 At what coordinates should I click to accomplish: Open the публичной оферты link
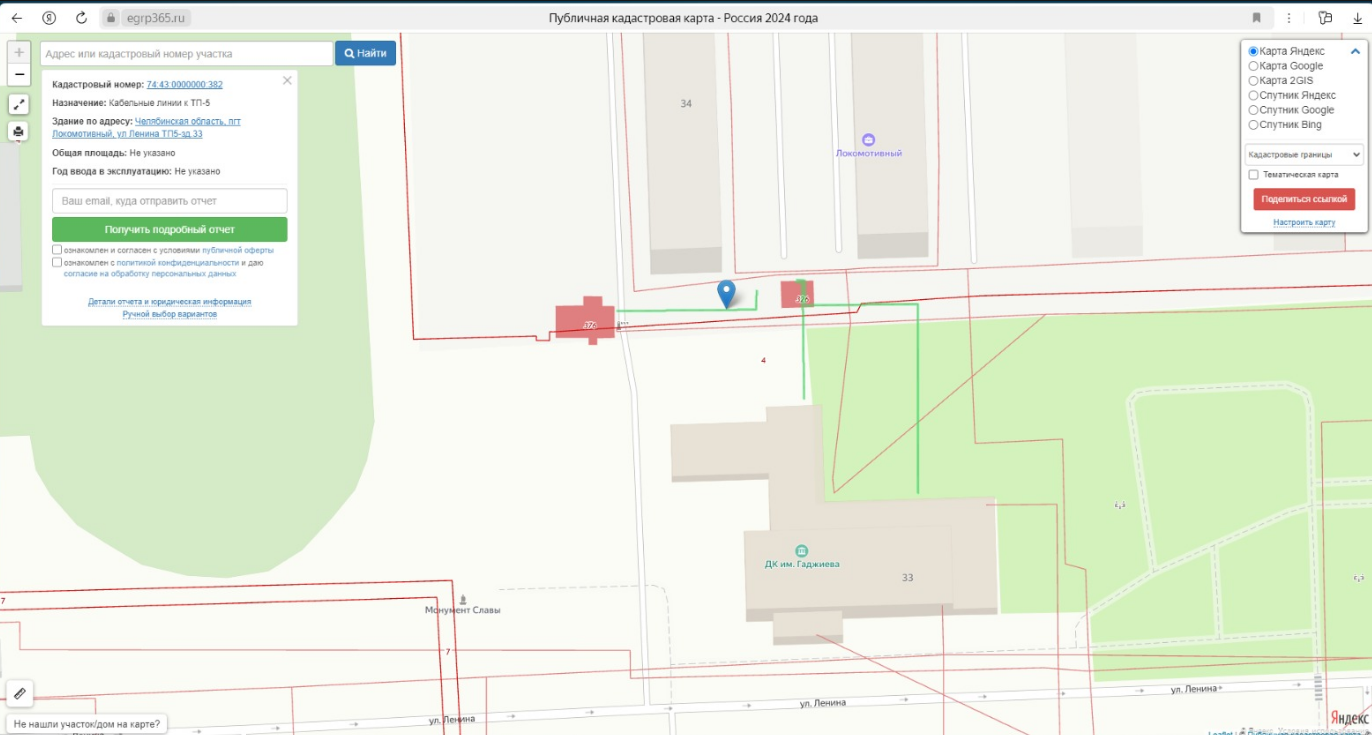pos(237,250)
